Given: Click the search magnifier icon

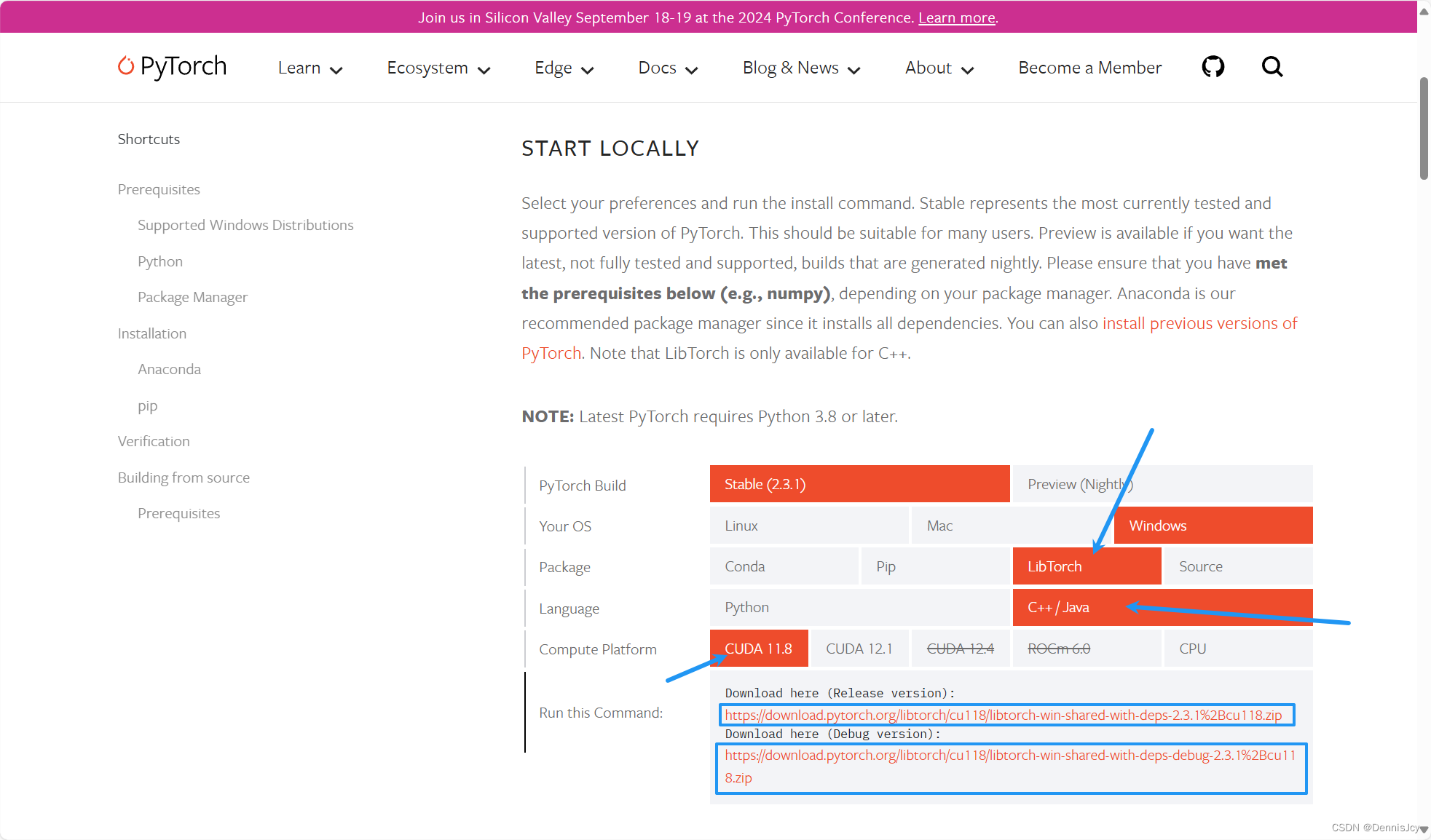Looking at the screenshot, I should [x=1272, y=67].
